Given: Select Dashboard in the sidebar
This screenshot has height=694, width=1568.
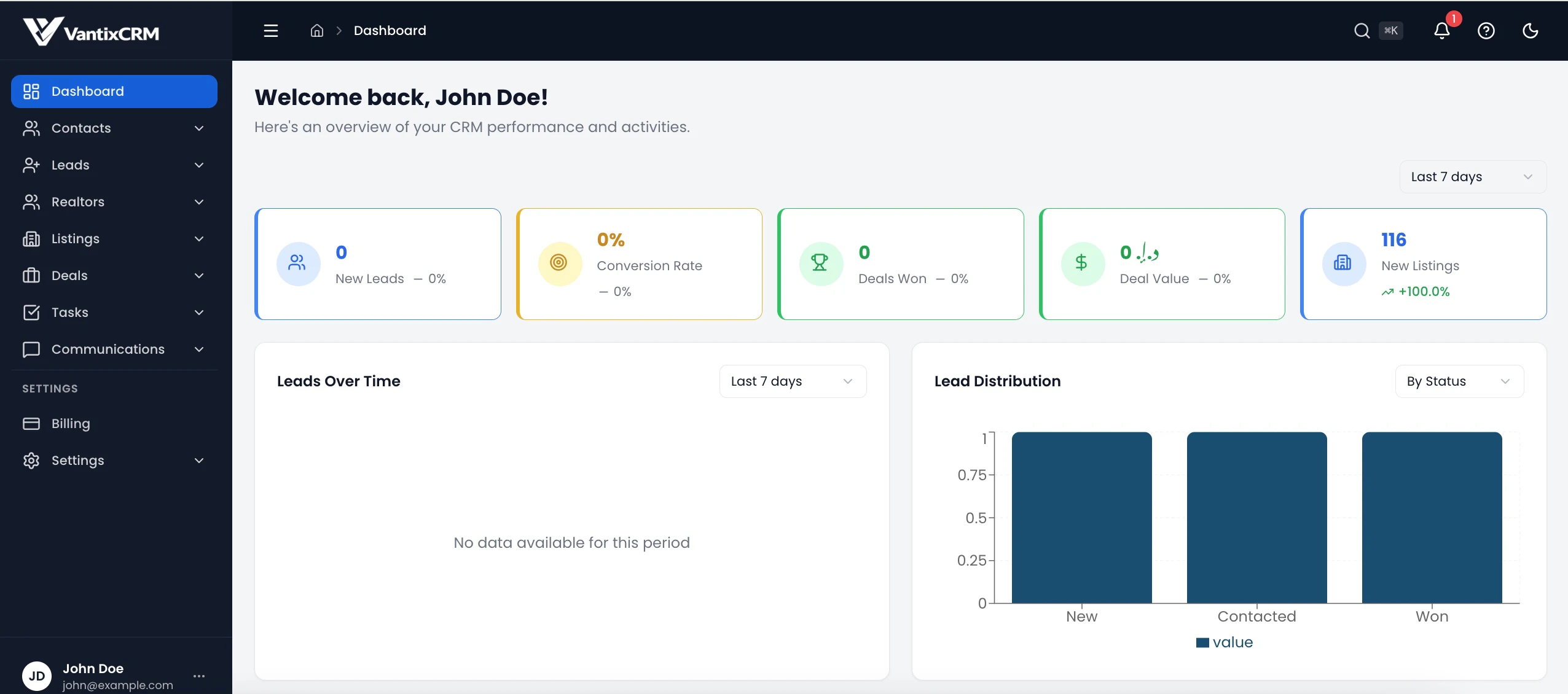Looking at the screenshot, I should [114, 92].
